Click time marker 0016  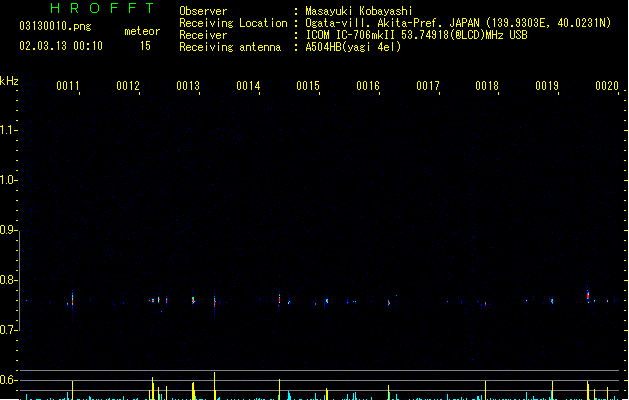coord(368,86)
